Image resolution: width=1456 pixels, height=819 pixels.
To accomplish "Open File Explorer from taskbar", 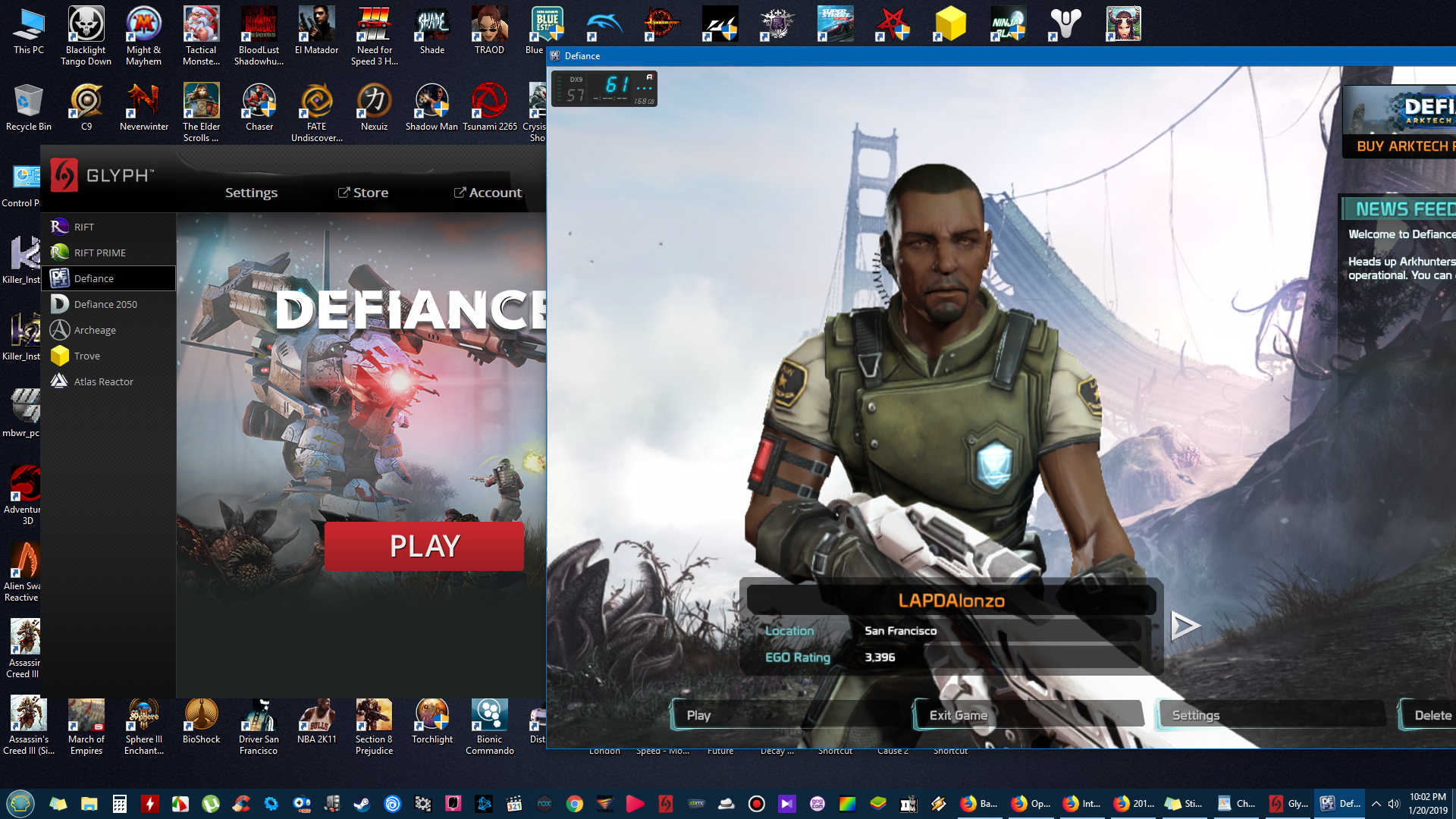I will pos(89,804).
